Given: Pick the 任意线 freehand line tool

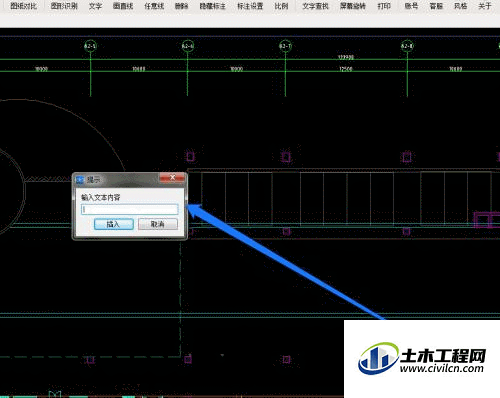Looking at the screenshot, I should 154,6.
